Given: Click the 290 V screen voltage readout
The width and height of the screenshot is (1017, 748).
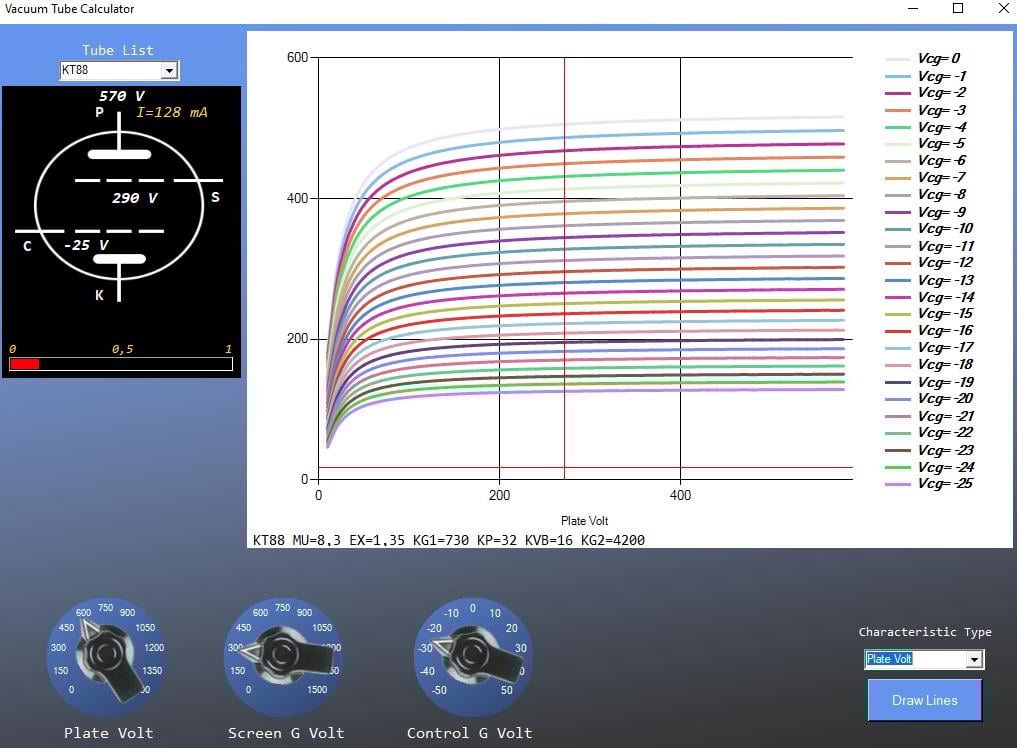Looking at the screenshot, I should pyautogui.click(x=134, y=199).
